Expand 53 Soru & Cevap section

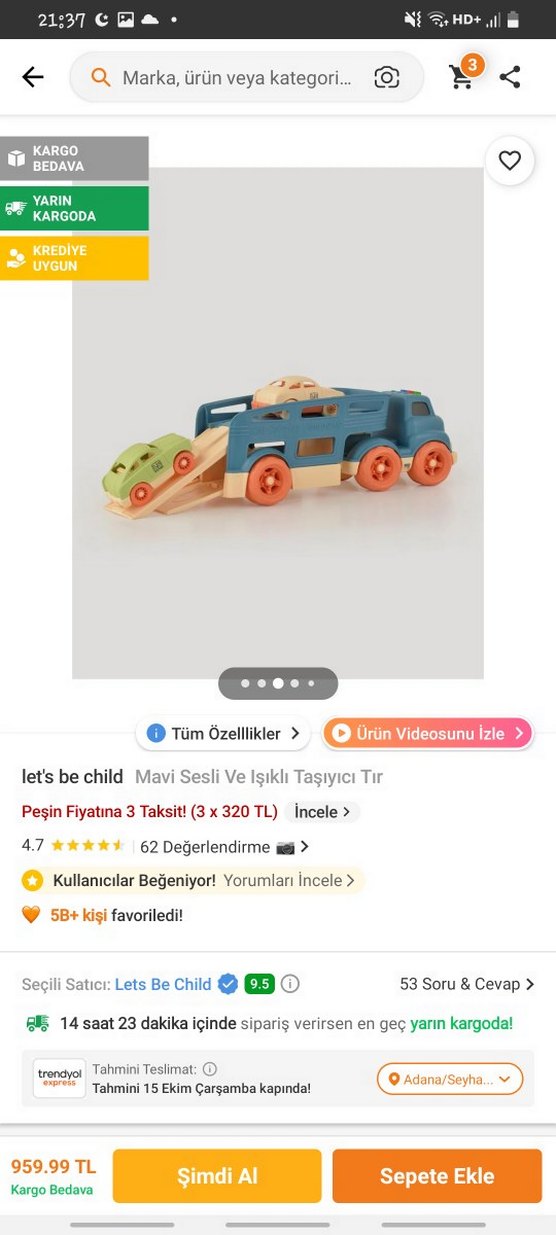tap(467, 984)
